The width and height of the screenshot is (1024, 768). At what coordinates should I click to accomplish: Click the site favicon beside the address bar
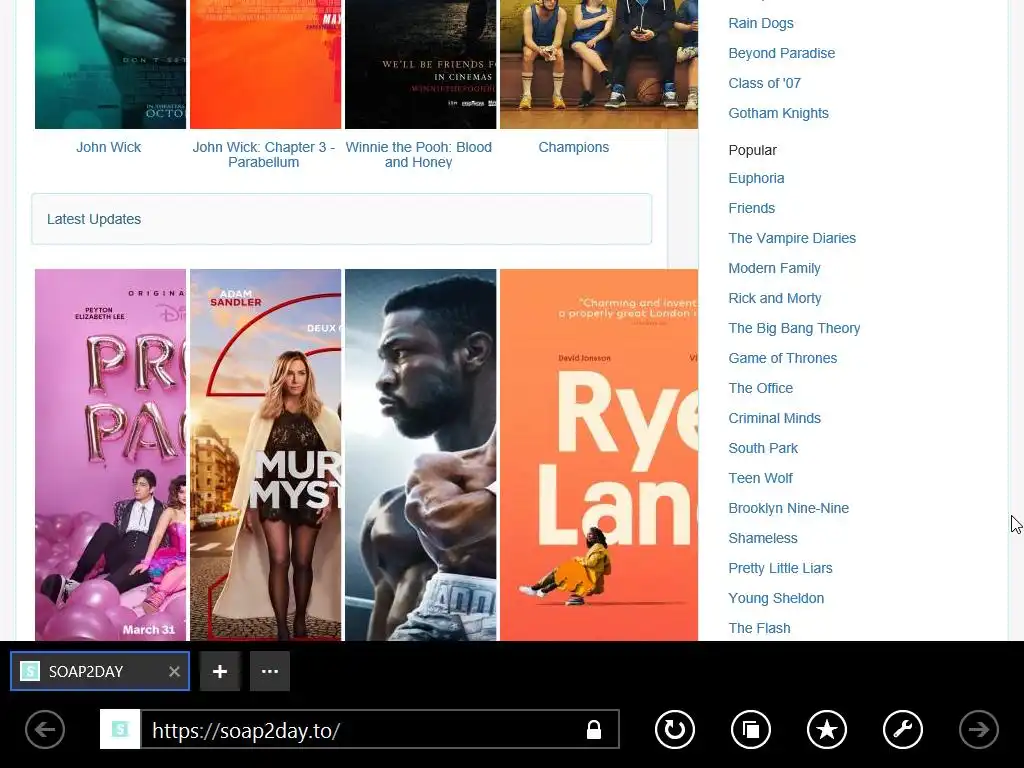tap(120, 729)
